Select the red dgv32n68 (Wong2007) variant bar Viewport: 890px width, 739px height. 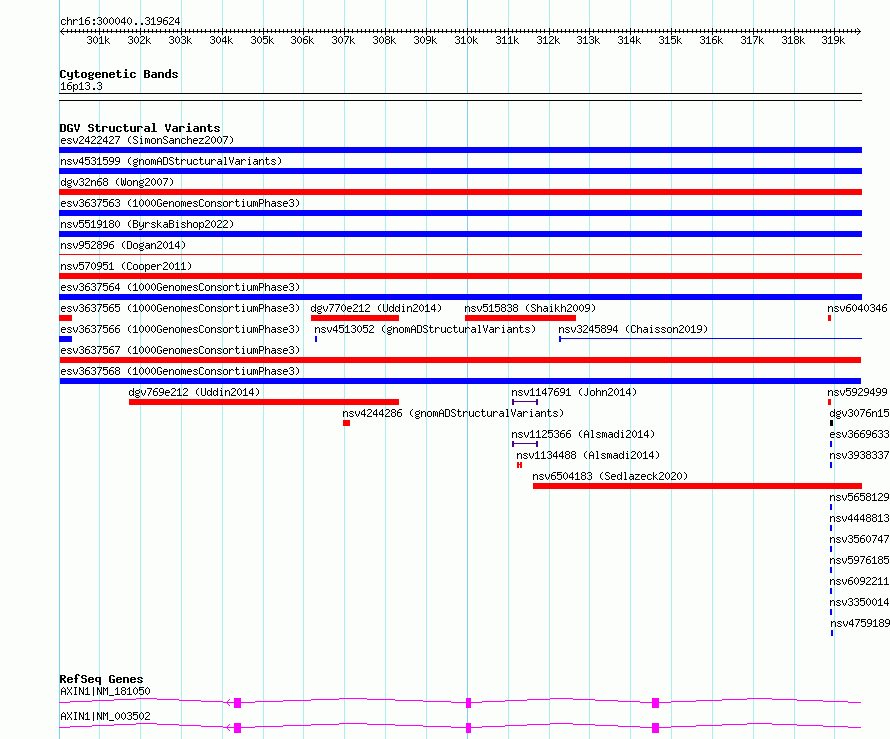point(460,192)
